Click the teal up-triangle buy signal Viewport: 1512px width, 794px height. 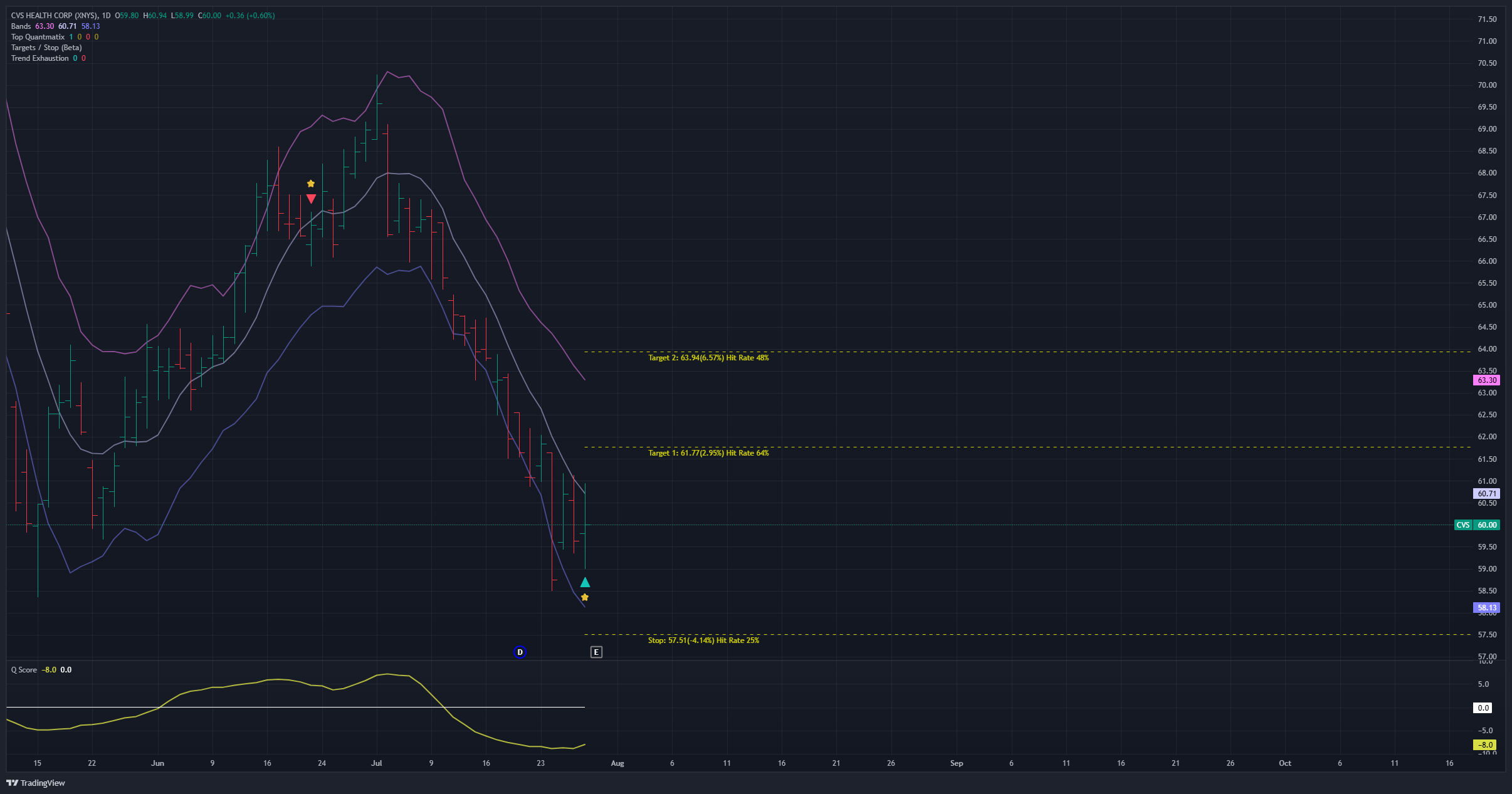(585, 583)
